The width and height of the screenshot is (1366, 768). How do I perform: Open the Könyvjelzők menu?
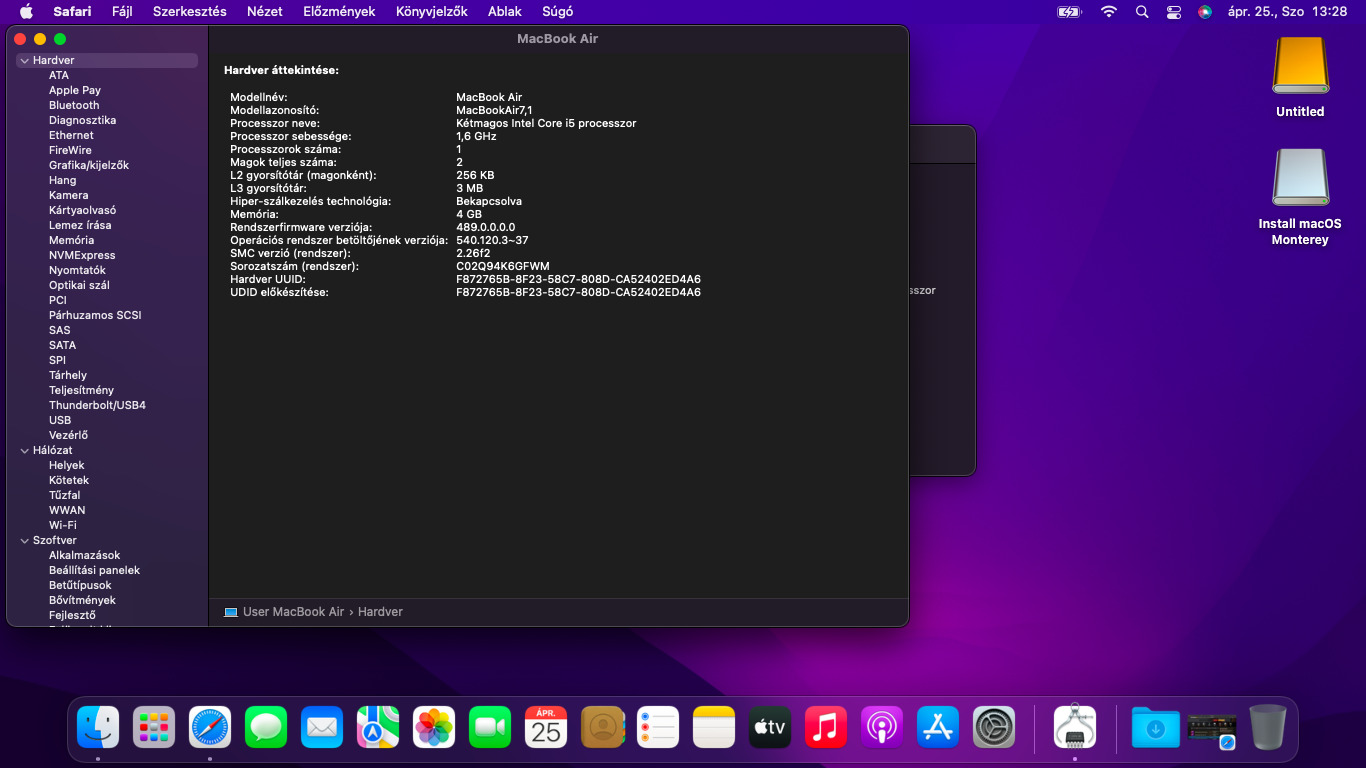(431, 12)
